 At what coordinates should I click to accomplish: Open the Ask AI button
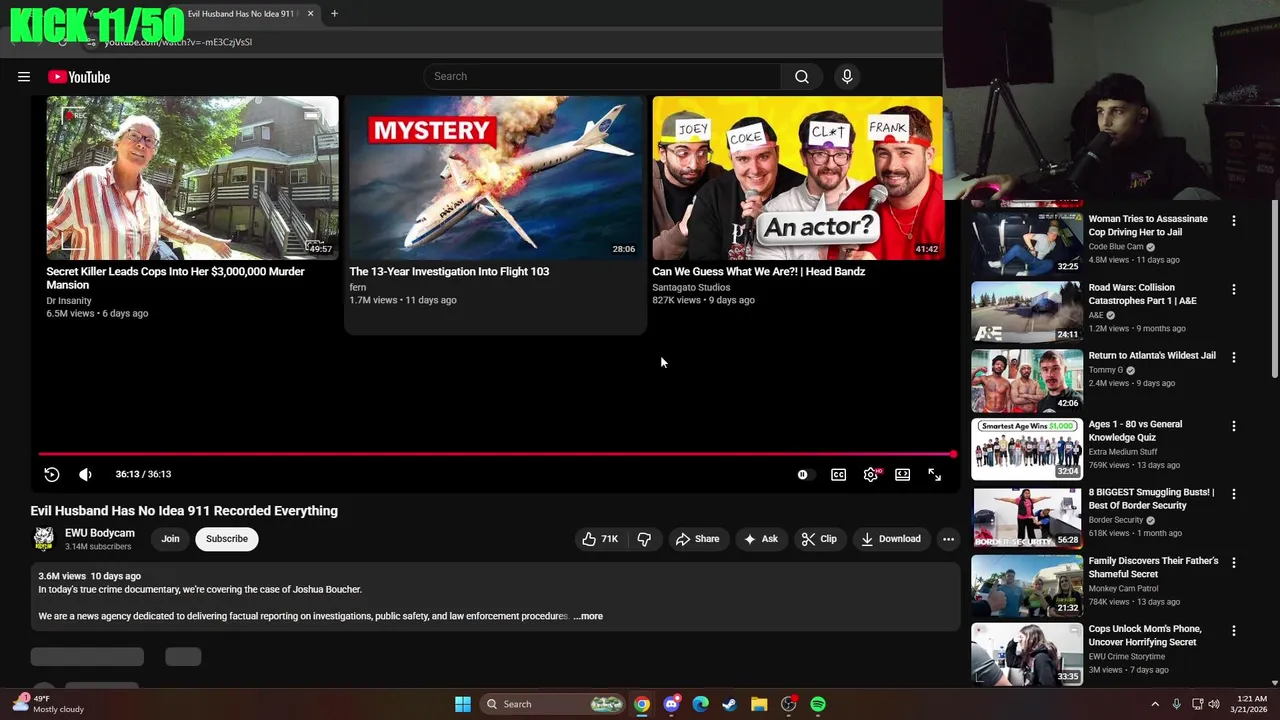761,539
